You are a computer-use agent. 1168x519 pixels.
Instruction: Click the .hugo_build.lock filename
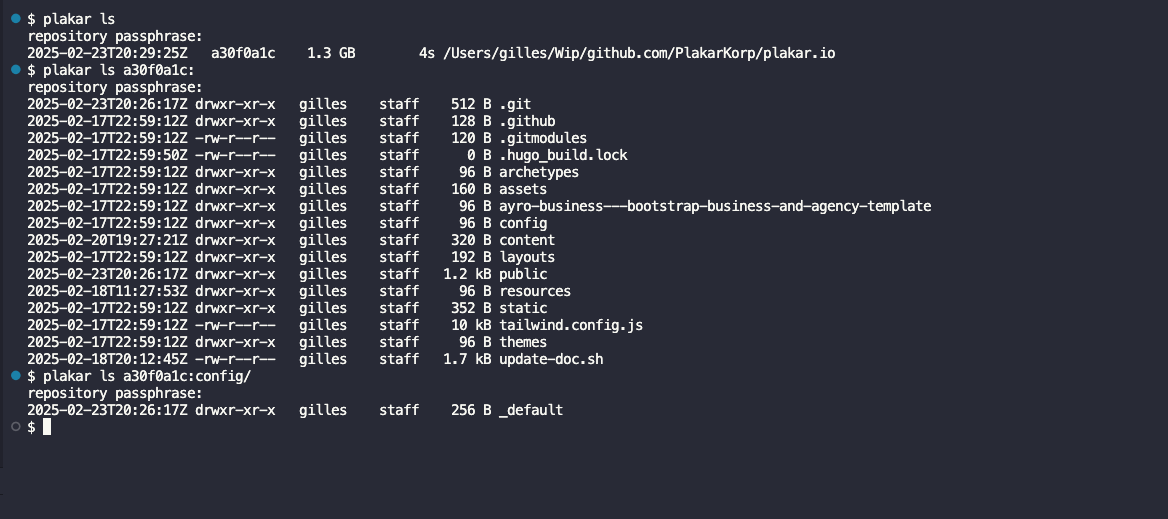click(563, 155)
